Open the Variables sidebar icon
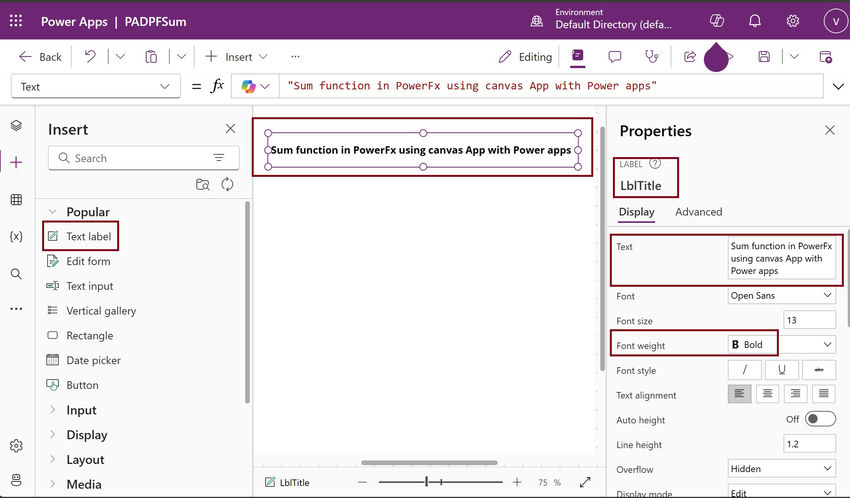Image resolution: width=850 pixels, height=498 pixels. click(16, 236)
